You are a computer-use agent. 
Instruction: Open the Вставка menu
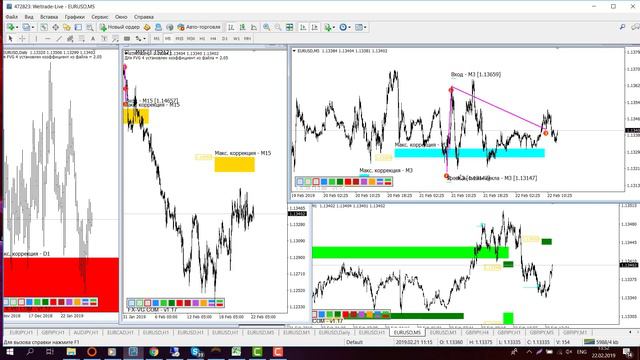(49, 17)
